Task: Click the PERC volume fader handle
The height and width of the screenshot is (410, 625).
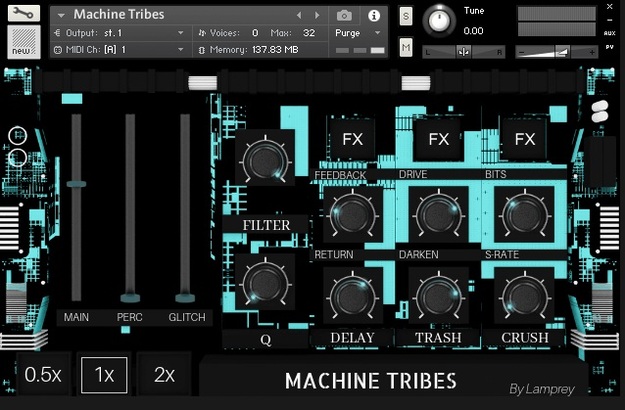Action: pos(130,298)
